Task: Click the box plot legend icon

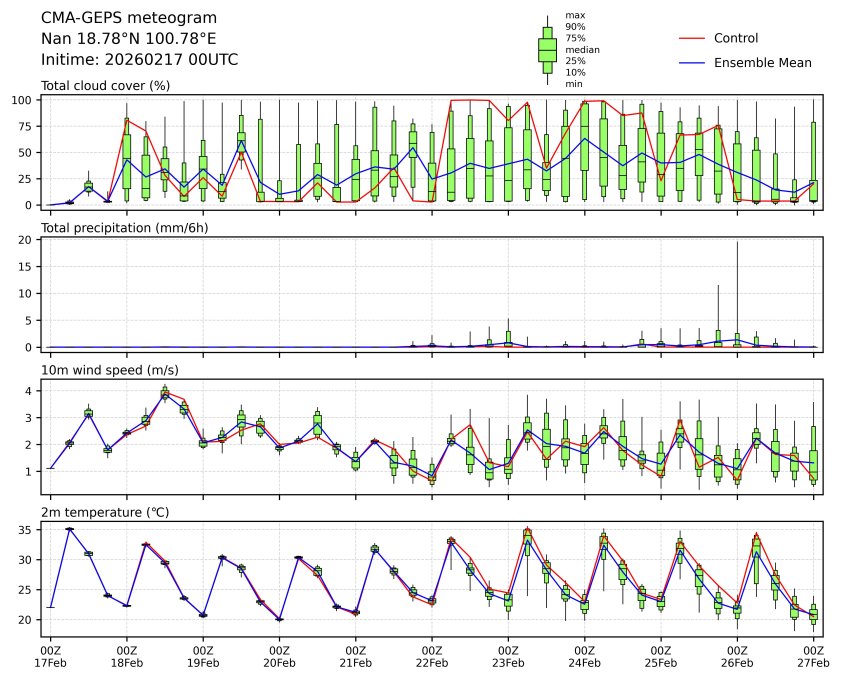Action: coord(547,49)
